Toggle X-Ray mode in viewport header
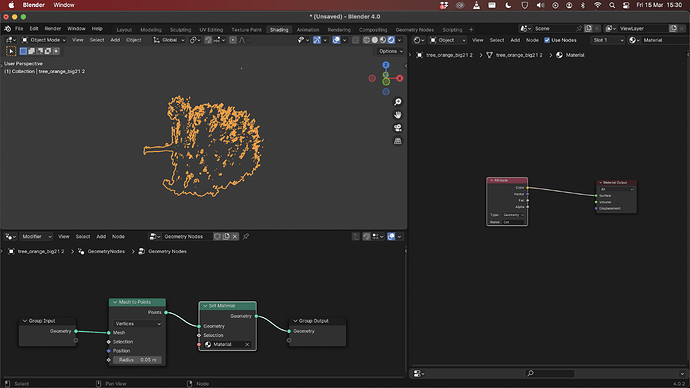The width and height of the screenshot is (690, 388). click(x=355, y=40)
